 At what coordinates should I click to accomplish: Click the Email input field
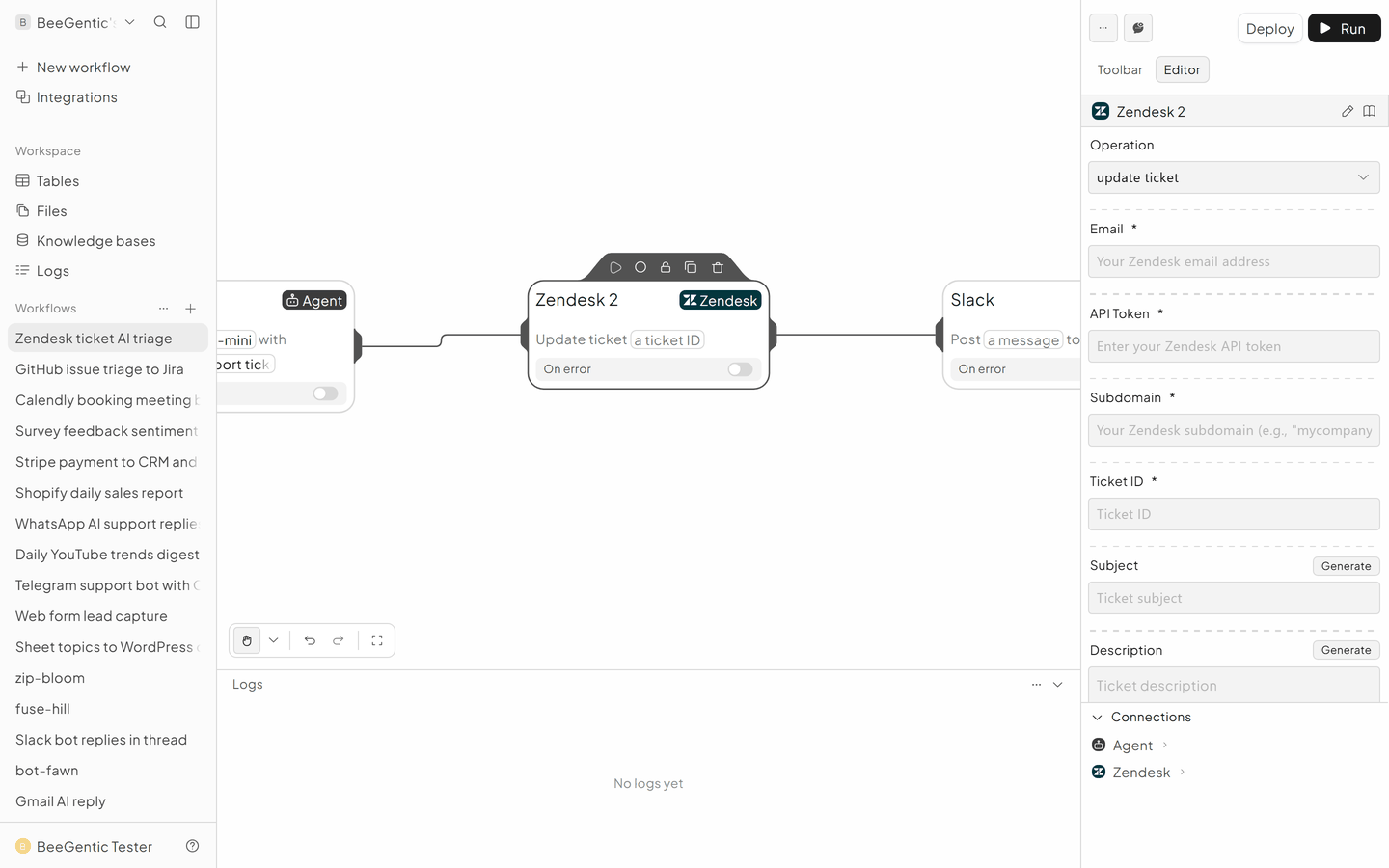tap(1234, 261)
